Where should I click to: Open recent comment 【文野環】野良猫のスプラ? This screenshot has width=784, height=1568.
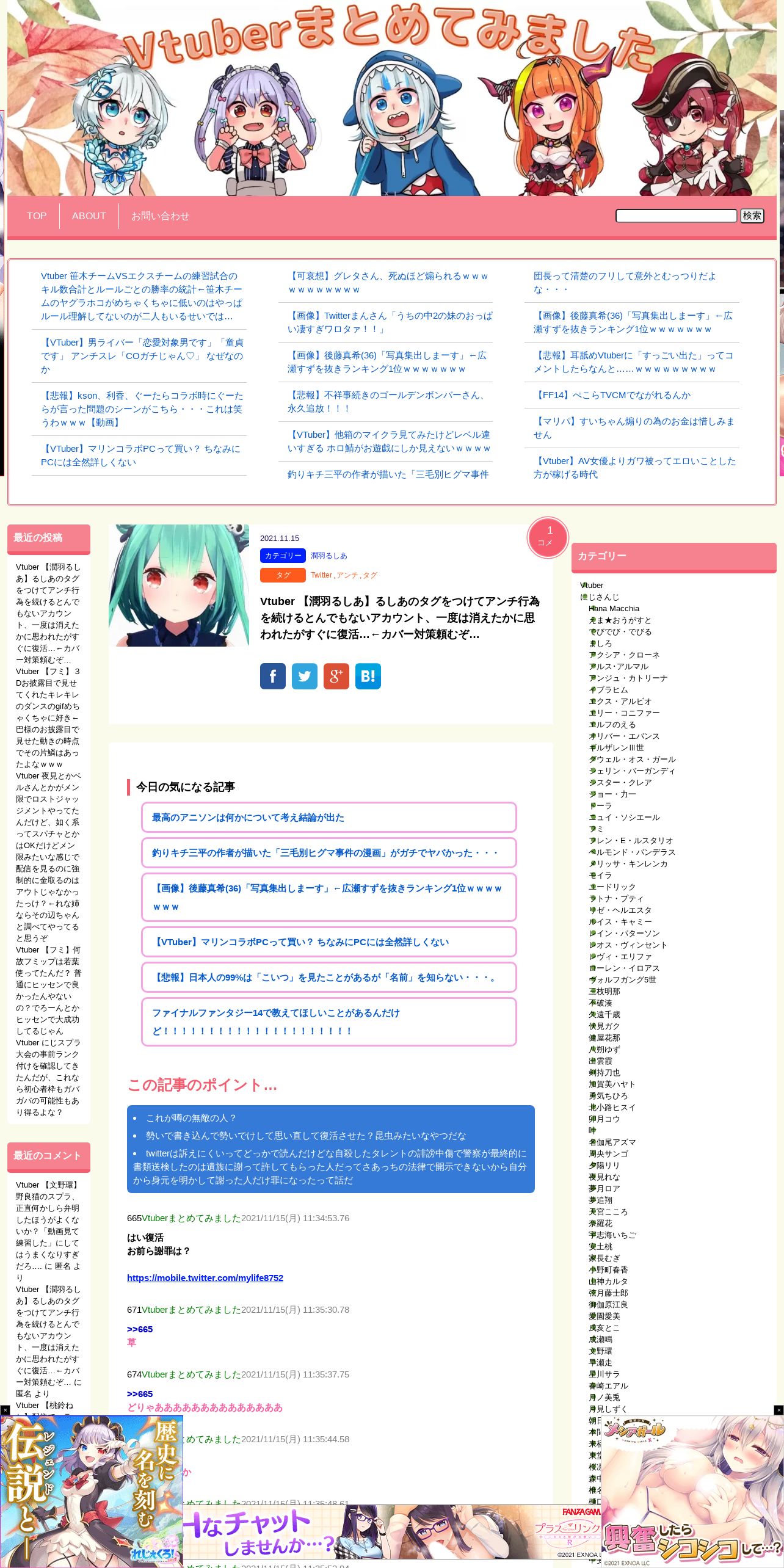(48, 1231)
